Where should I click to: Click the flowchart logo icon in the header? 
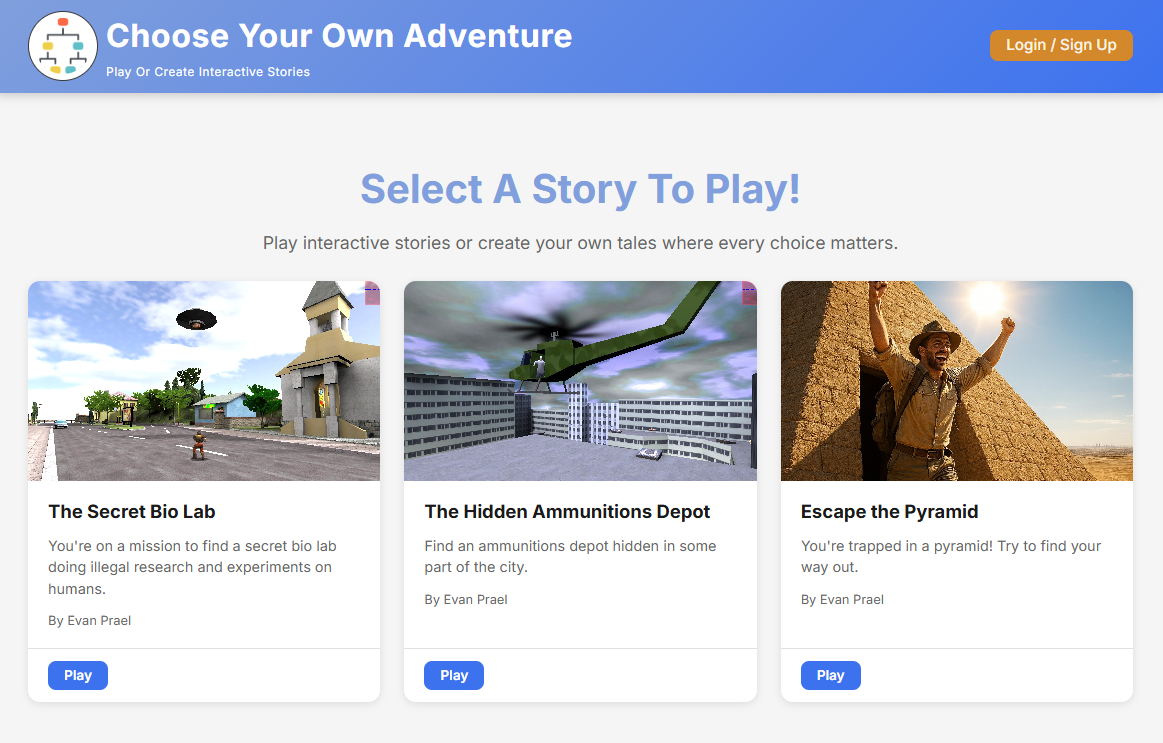click(62, 45)
